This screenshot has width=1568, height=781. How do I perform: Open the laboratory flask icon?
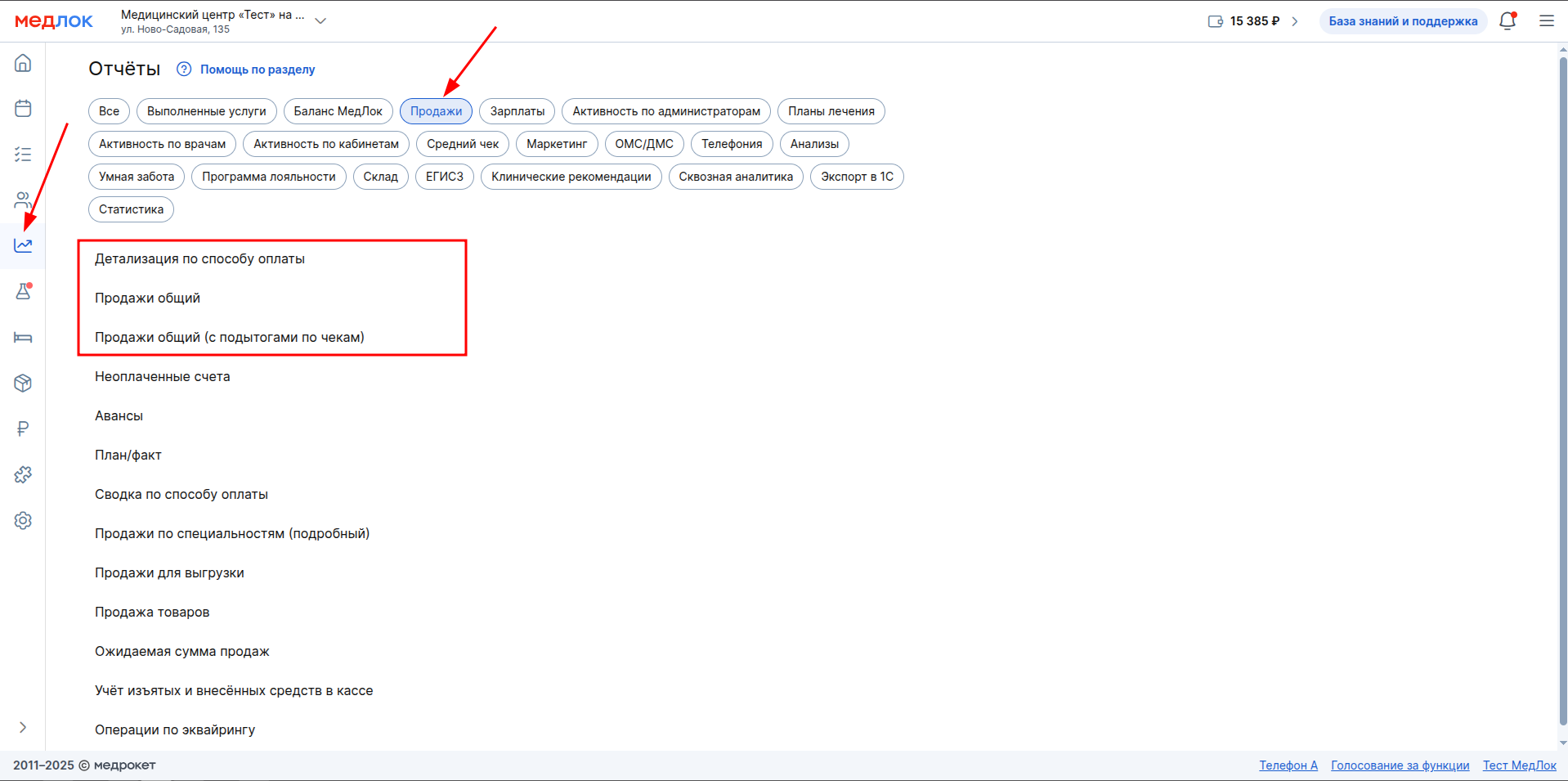23,291
